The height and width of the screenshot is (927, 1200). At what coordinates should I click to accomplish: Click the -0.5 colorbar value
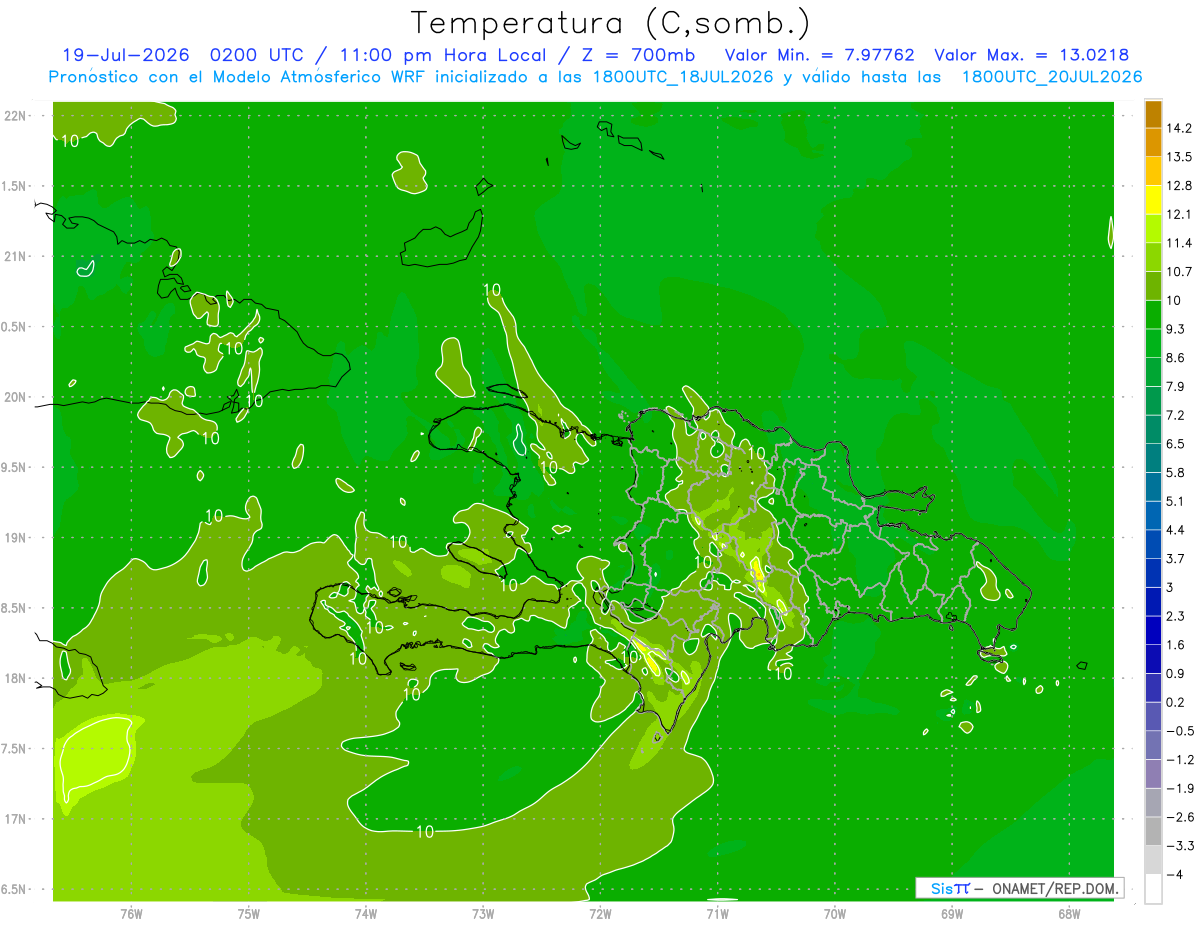tap(1179, 731)
